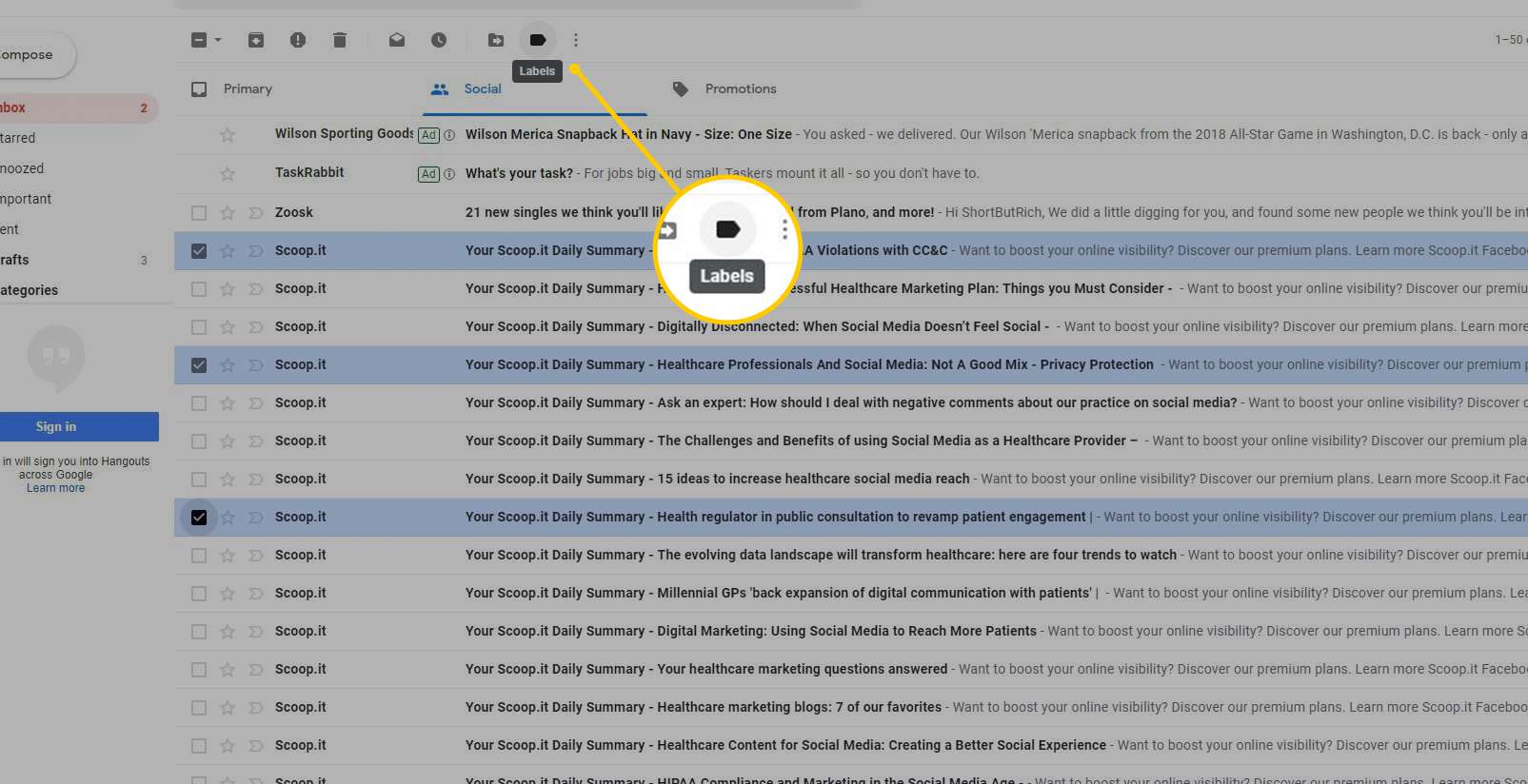Uncheck the Health regulator consultation email

199,518
